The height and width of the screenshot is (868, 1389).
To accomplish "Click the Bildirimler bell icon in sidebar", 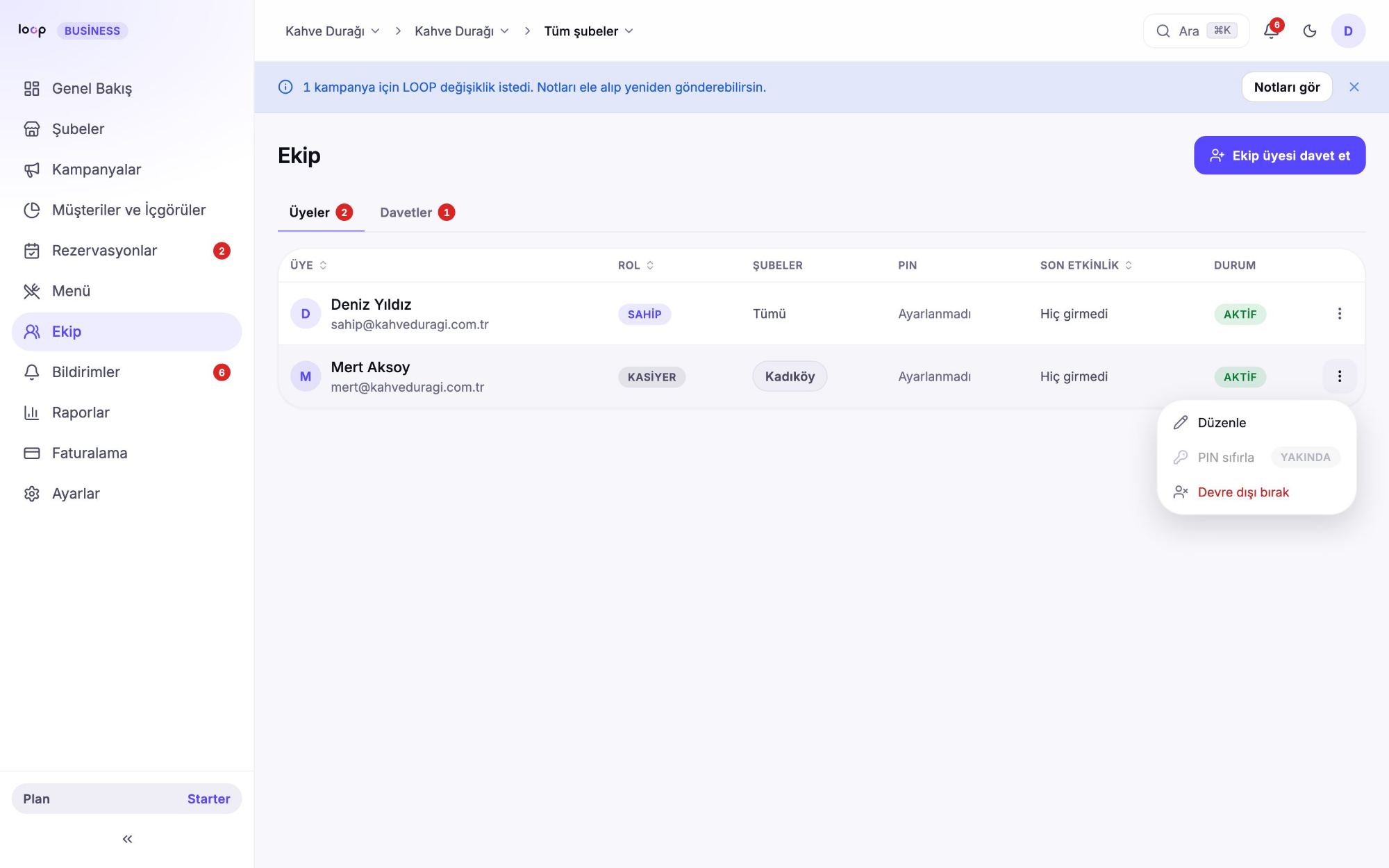I will tap(32, 372).
